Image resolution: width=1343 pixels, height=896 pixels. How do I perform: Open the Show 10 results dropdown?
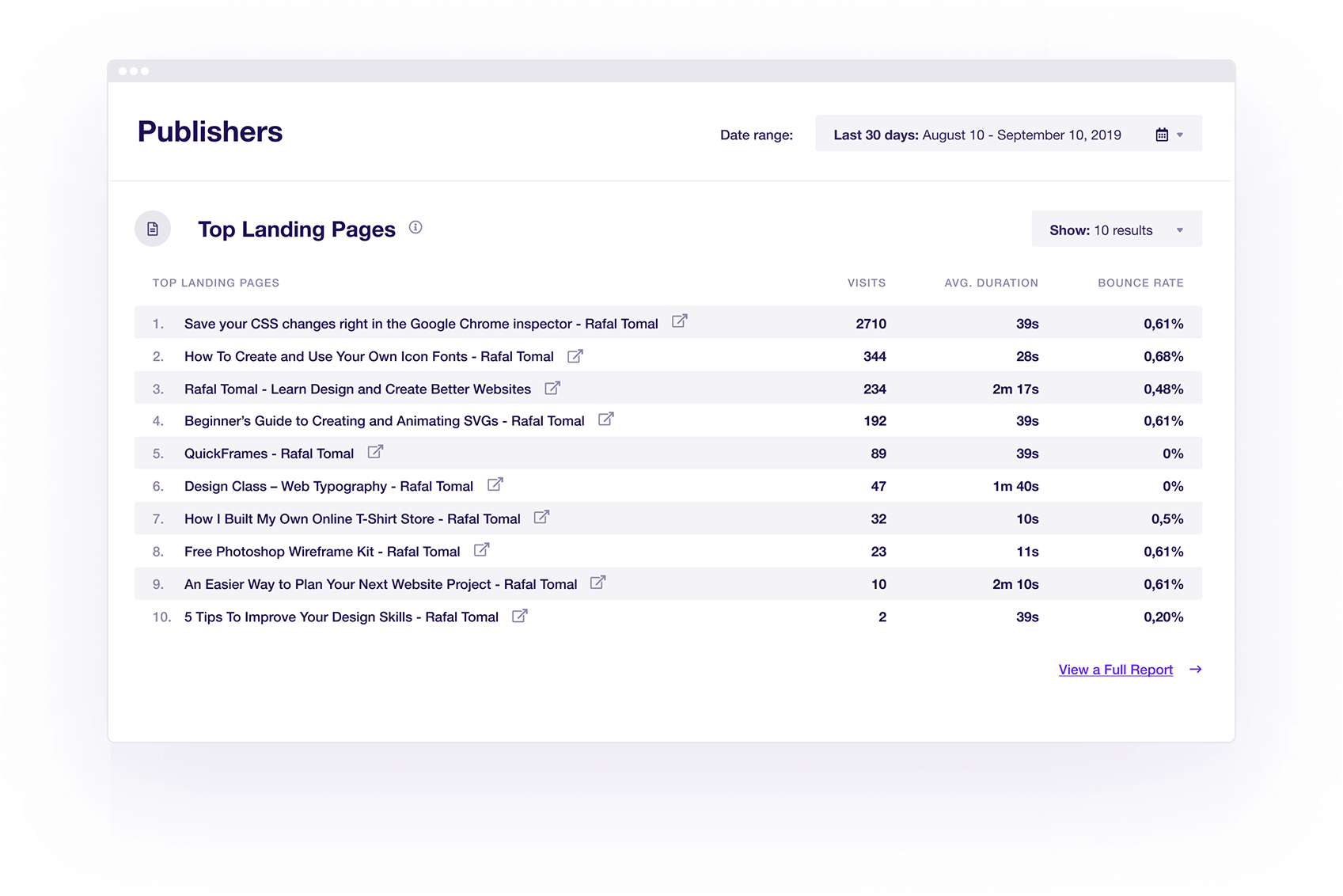click(1116, 230)
